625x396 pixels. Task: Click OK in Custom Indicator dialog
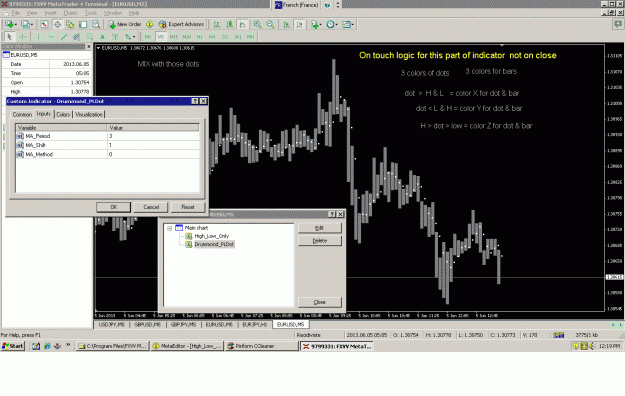click(x=114, y=207)
